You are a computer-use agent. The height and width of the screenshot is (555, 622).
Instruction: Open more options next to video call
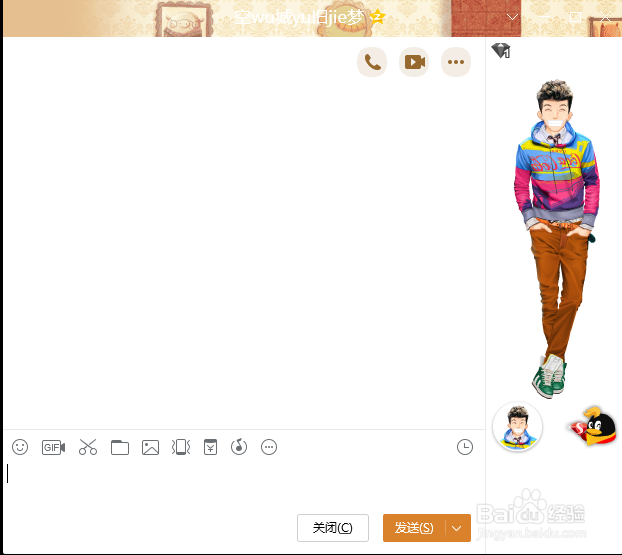[456, 62]
